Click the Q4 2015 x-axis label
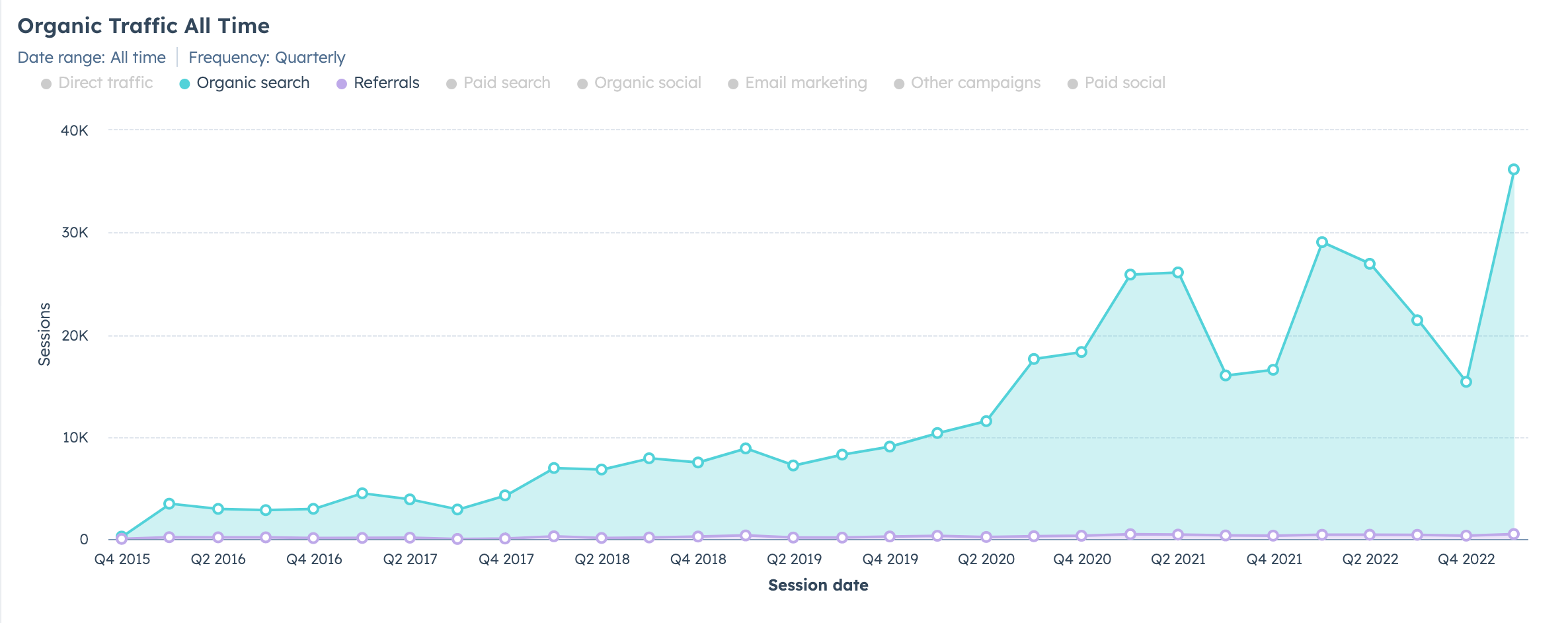This screenshot has height=623, width=1568. point(122,560)
